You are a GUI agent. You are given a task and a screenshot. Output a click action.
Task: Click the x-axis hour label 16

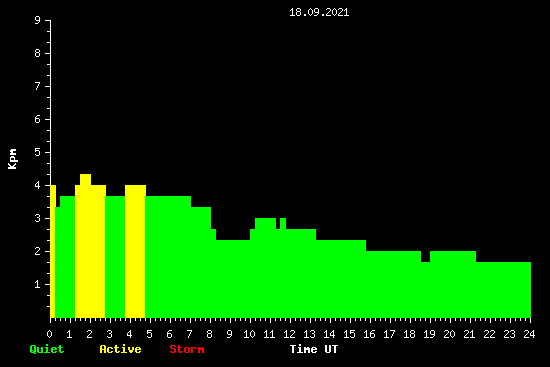point(369,334)
